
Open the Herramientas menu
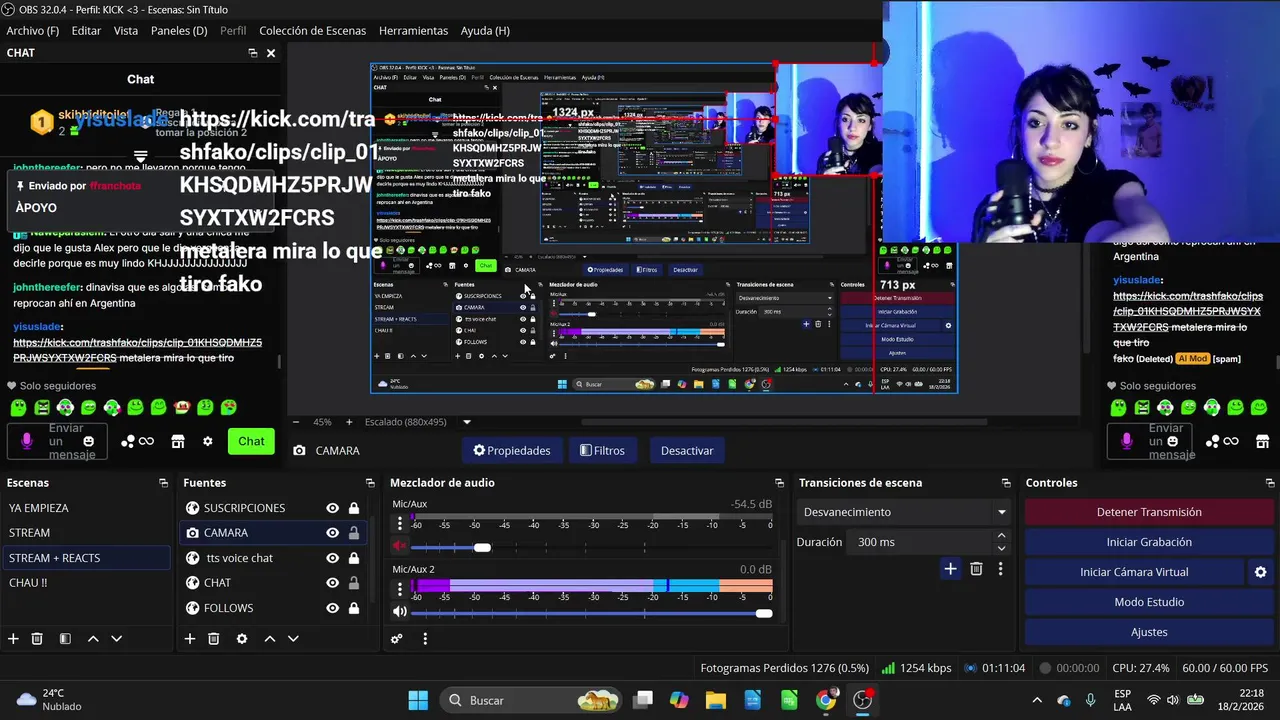[x=413, y=31]
